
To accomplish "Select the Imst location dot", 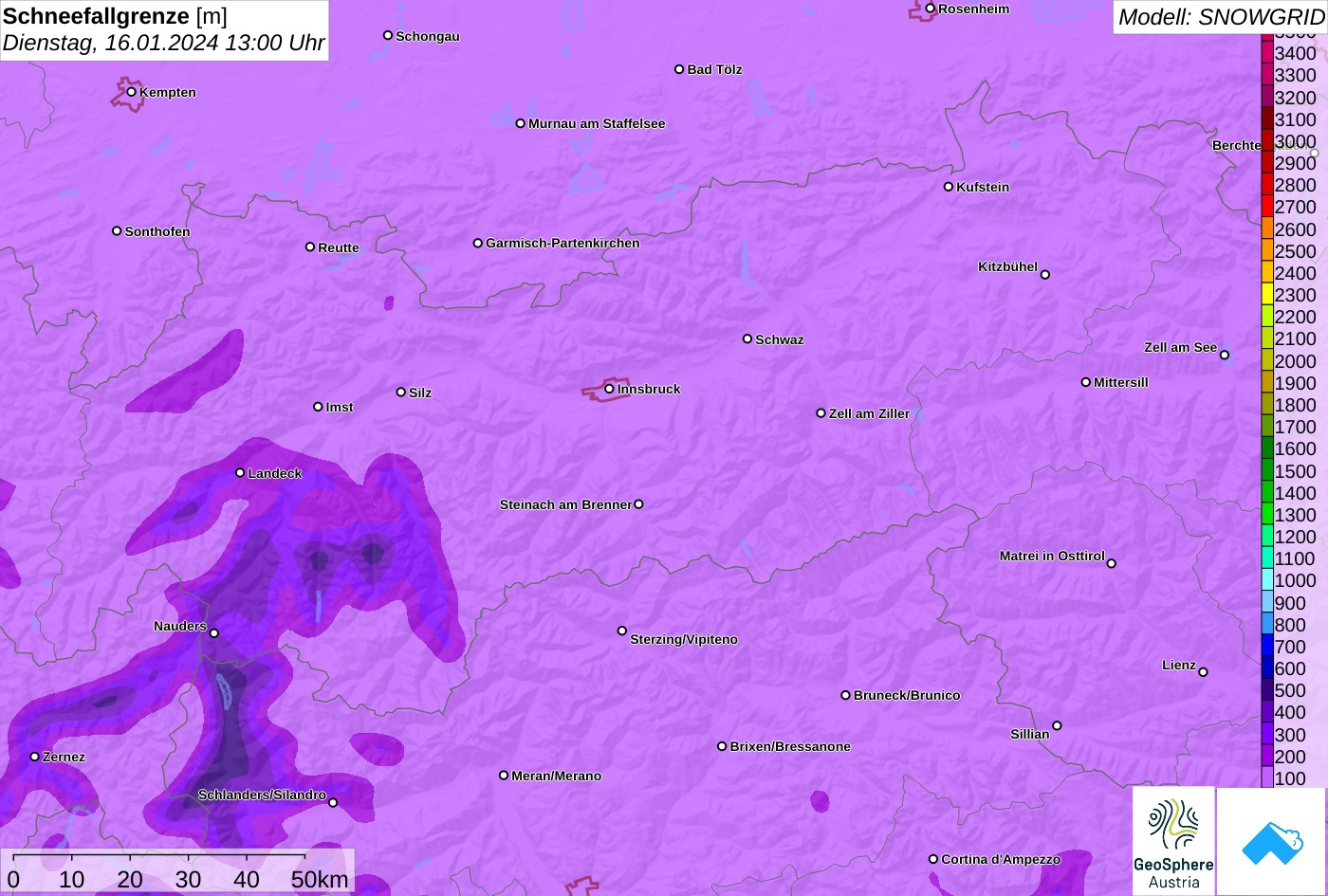I will click(x=318, y=407).
